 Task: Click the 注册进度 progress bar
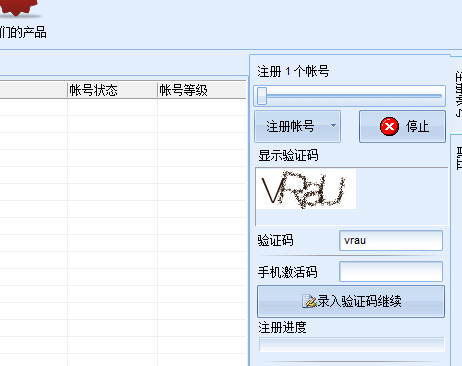coord(352,344)
